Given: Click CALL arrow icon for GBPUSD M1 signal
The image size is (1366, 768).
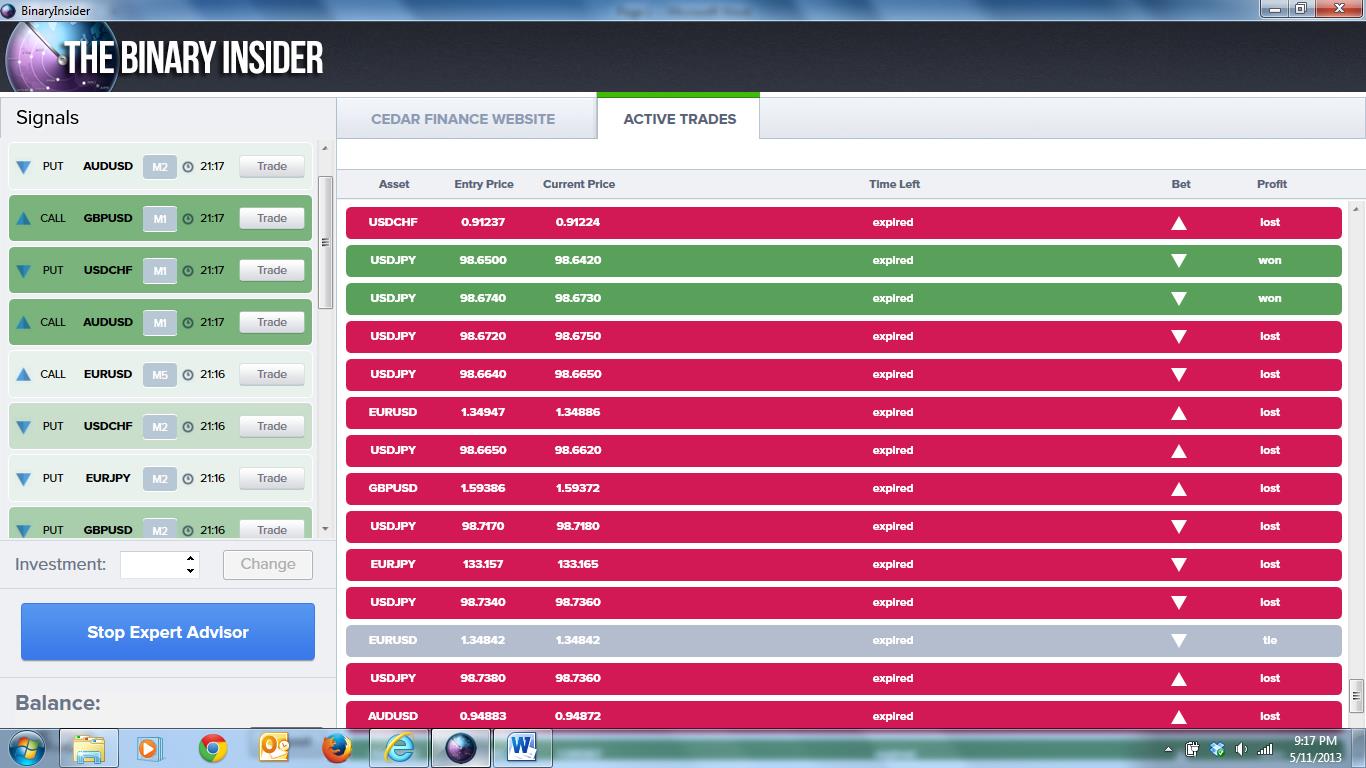Looking at the screenshot, I should [x=24, y=218].
